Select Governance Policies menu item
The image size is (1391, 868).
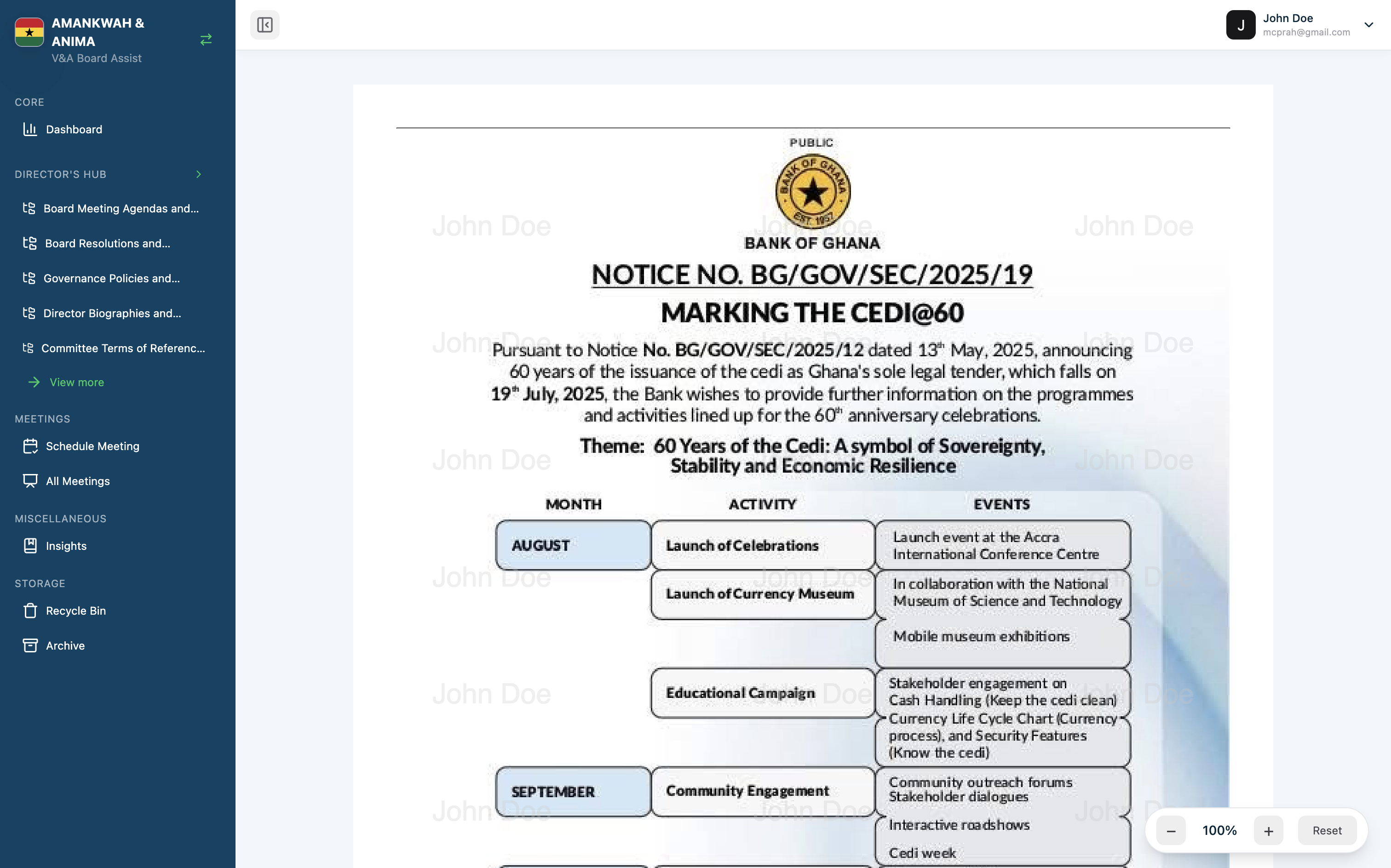coord(111,279)
